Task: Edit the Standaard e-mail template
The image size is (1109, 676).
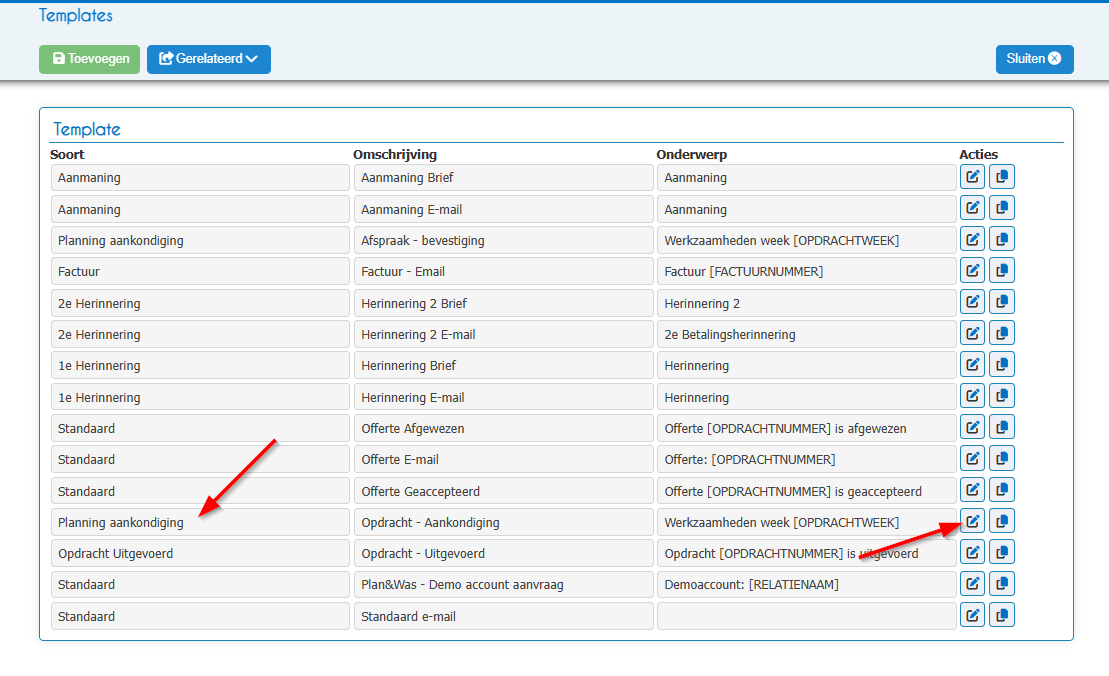Action: click(972, 615)
